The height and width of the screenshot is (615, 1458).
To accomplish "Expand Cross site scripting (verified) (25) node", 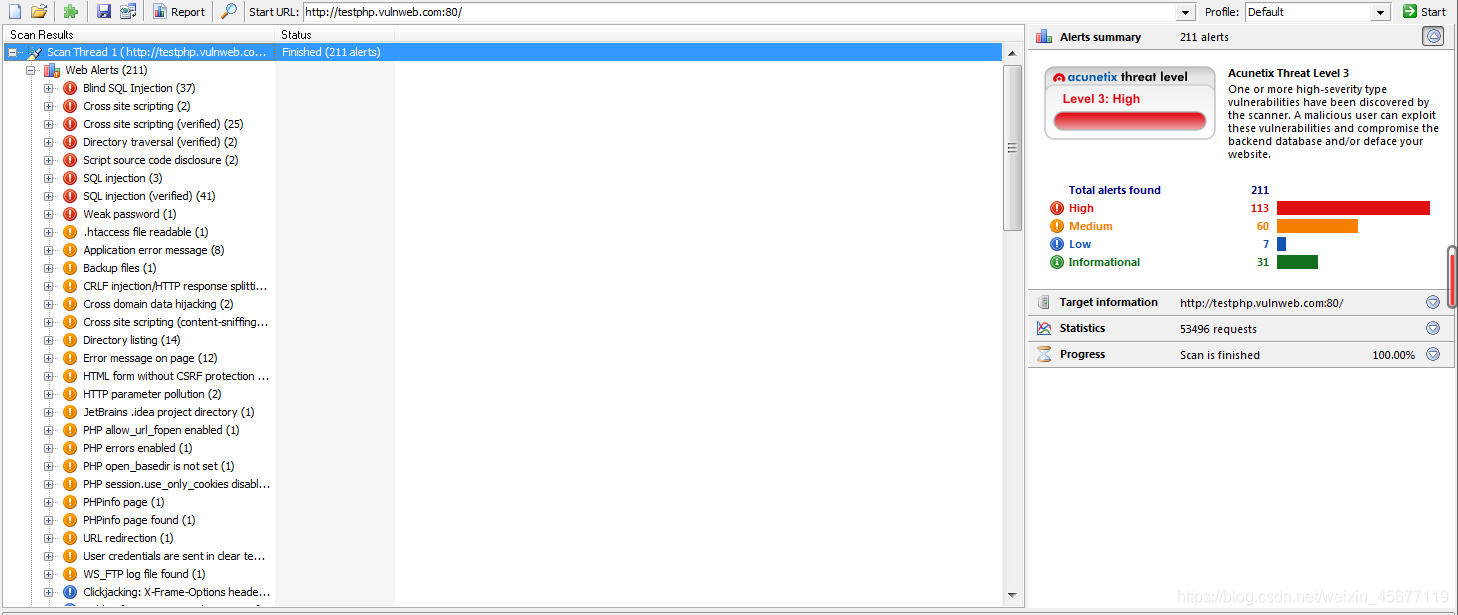I will (x=49, y=124).
